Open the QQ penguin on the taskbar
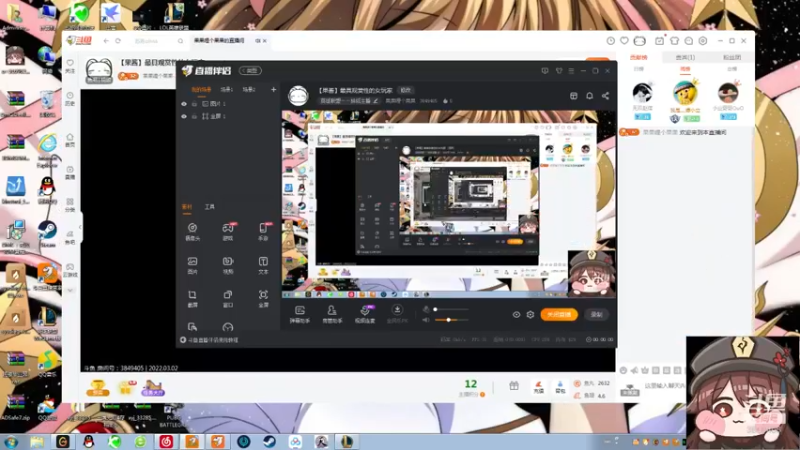 [89, 441]
